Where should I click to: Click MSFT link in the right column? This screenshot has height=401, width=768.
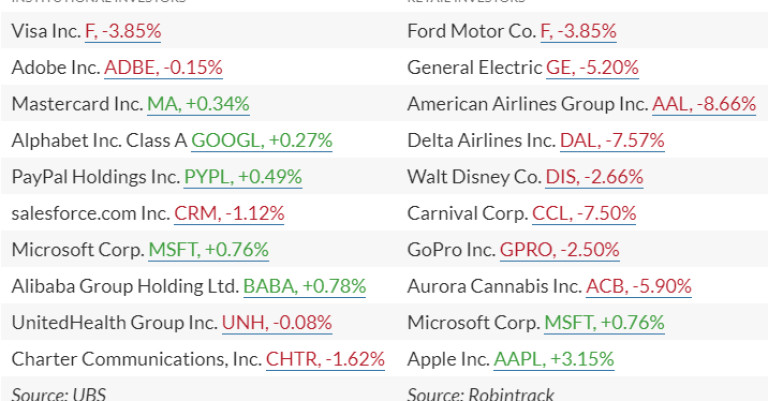[604, 323]
